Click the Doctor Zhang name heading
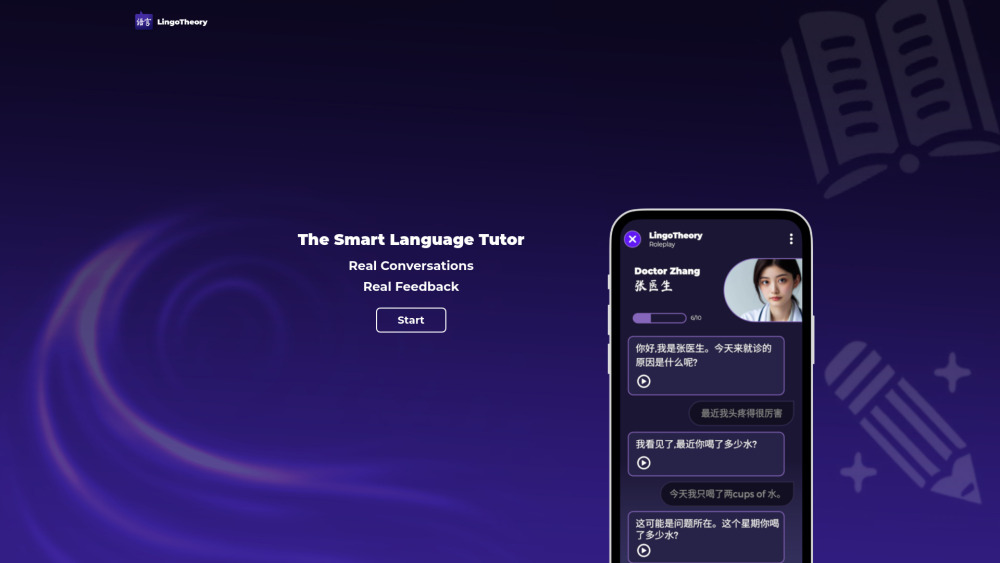The width and height of the screenshot is (1000, 563). pos(667,271)
